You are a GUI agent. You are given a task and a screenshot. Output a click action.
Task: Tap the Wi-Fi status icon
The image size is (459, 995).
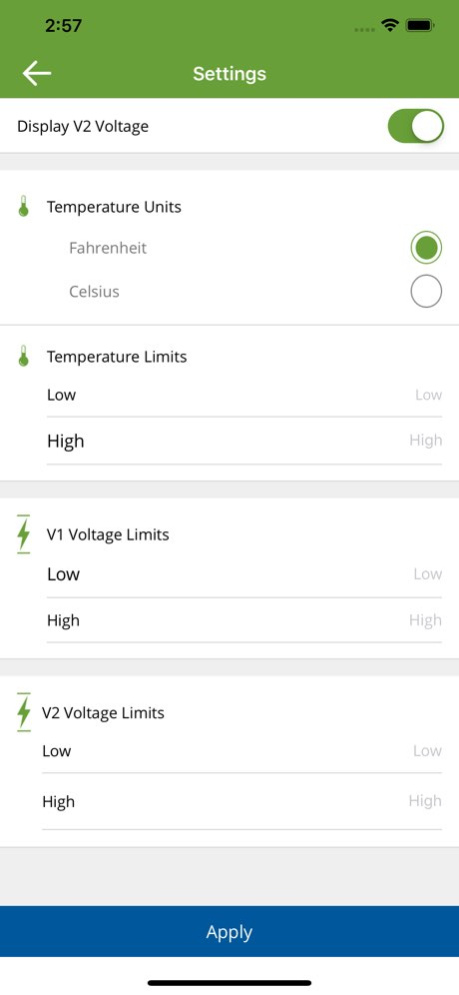tap(389, 25)
